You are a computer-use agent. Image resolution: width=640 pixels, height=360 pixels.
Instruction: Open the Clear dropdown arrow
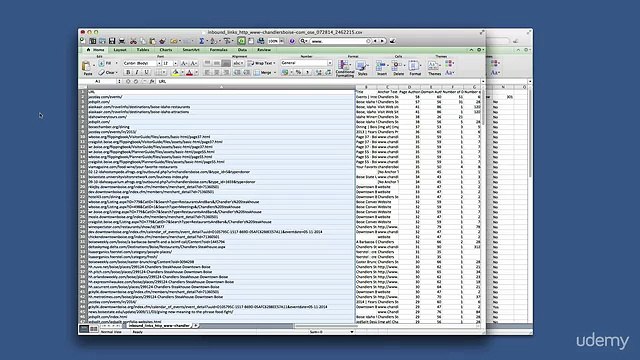tap(116, 73)
